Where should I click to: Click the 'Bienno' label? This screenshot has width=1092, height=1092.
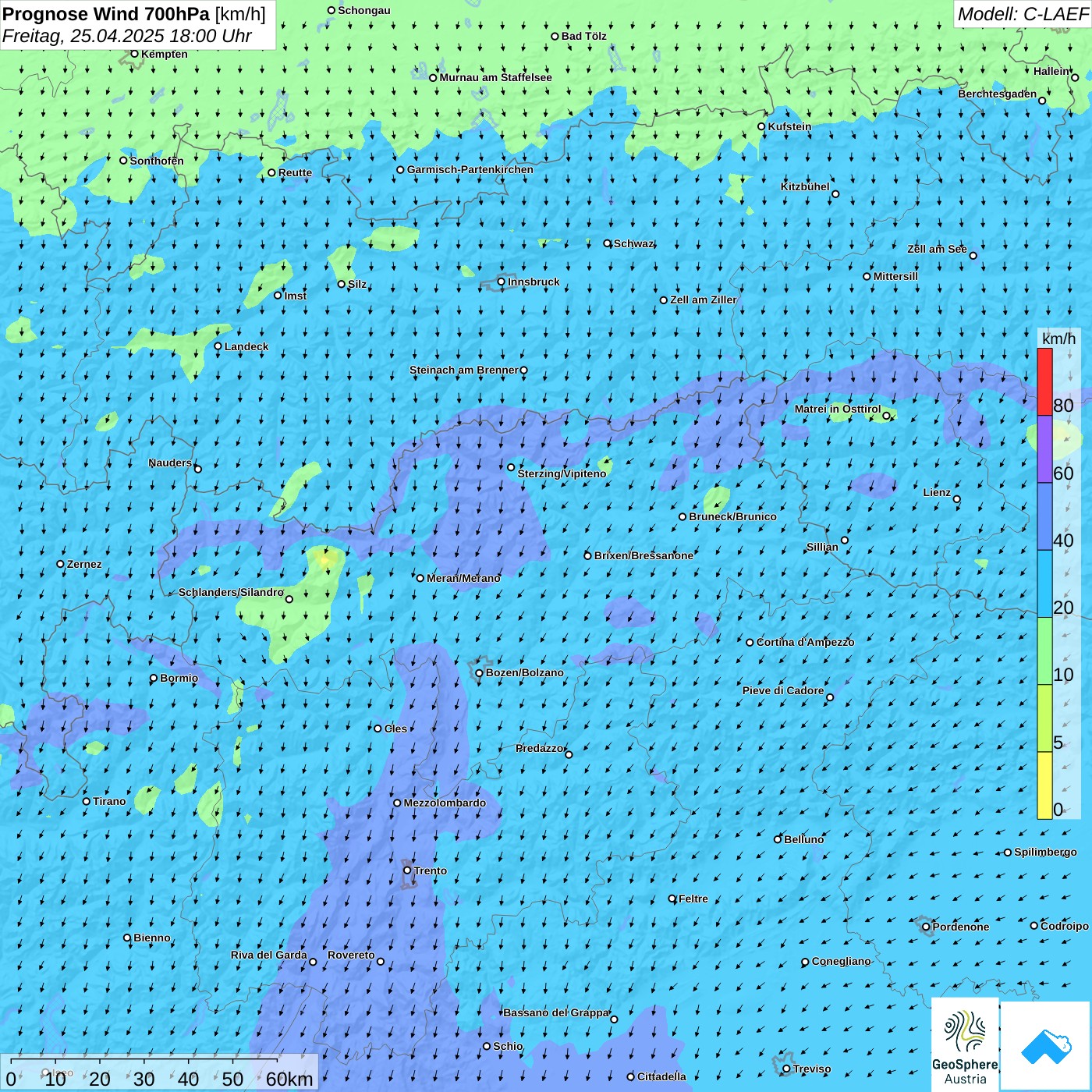(x=152, y=938)
